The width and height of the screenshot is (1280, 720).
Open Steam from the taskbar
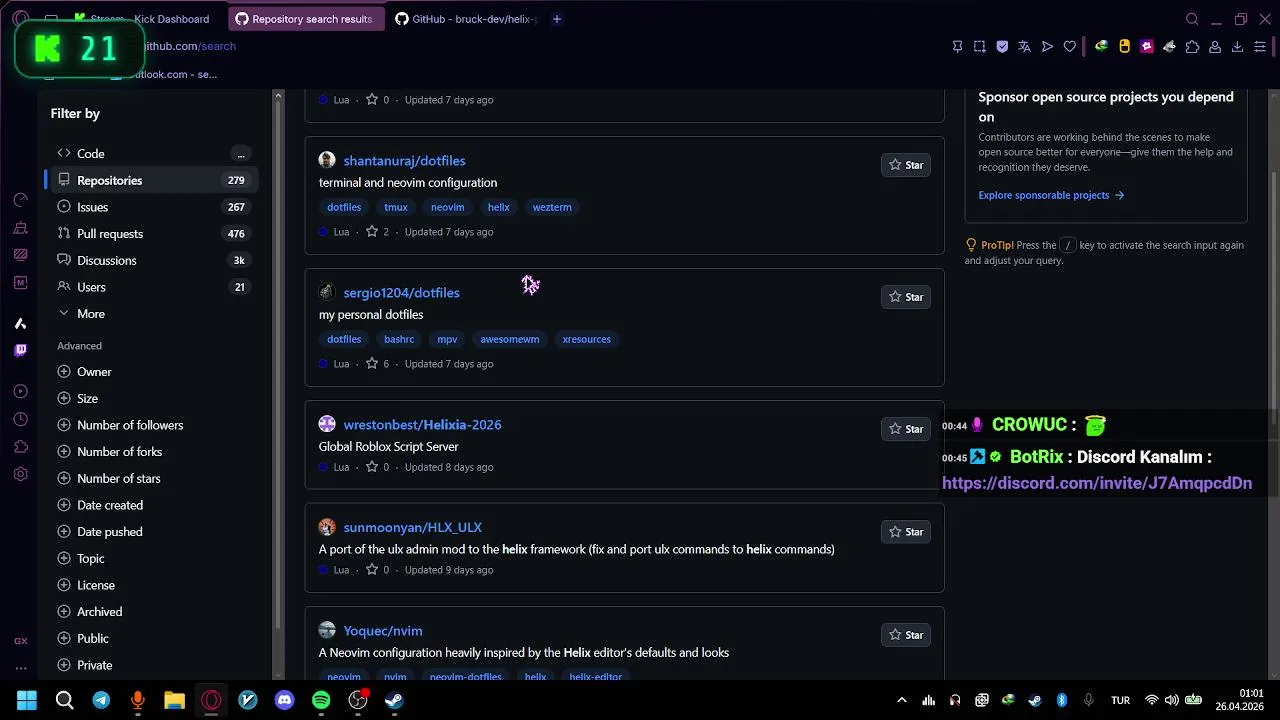pos(394,700)
